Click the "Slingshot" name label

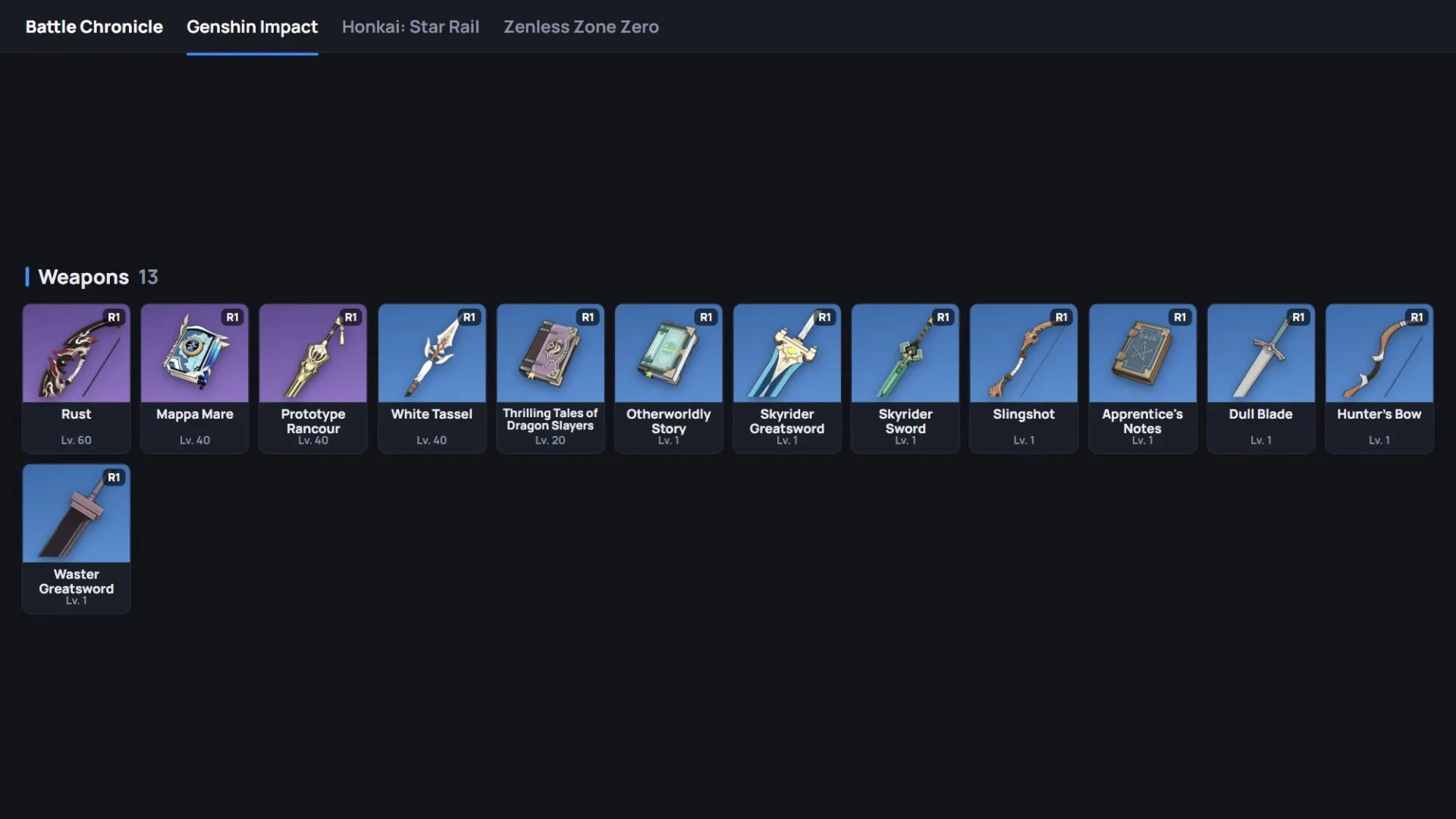click(1023, 414)
